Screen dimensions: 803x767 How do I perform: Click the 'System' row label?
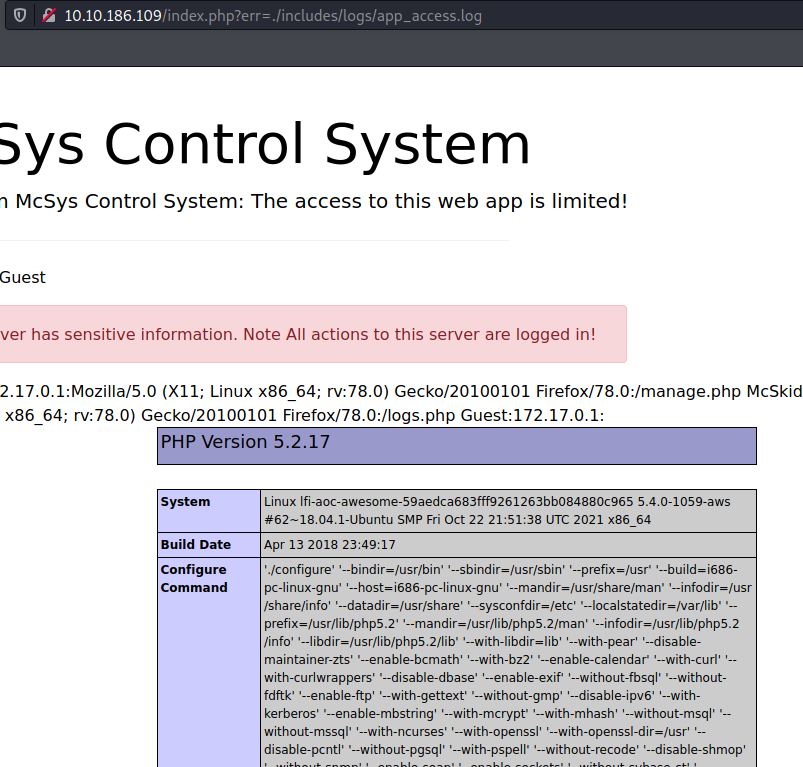pyautogui.click(x=209, y=511)
